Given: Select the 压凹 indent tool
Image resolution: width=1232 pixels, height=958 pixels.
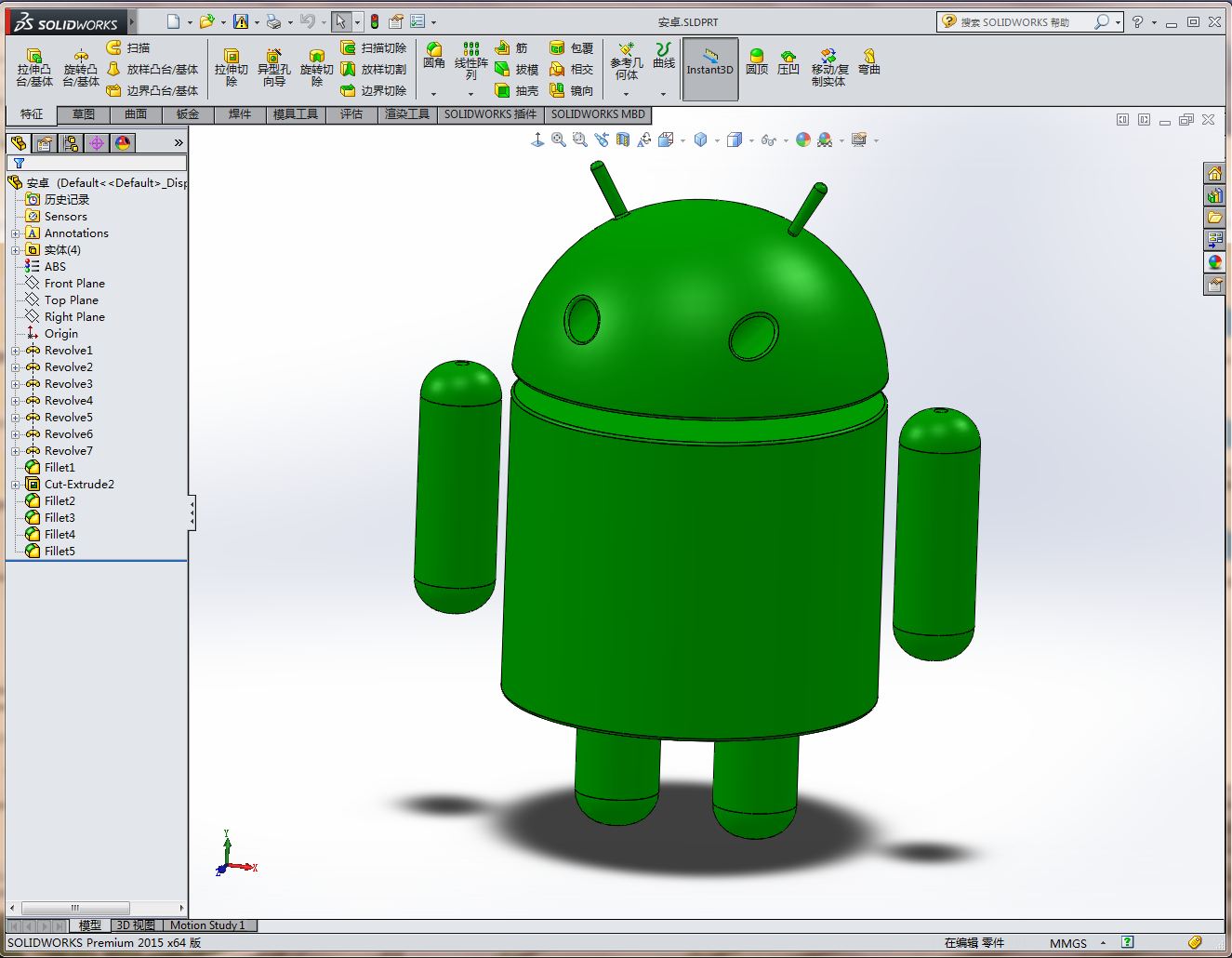Looking at the screenshot, I should point(788,61).
